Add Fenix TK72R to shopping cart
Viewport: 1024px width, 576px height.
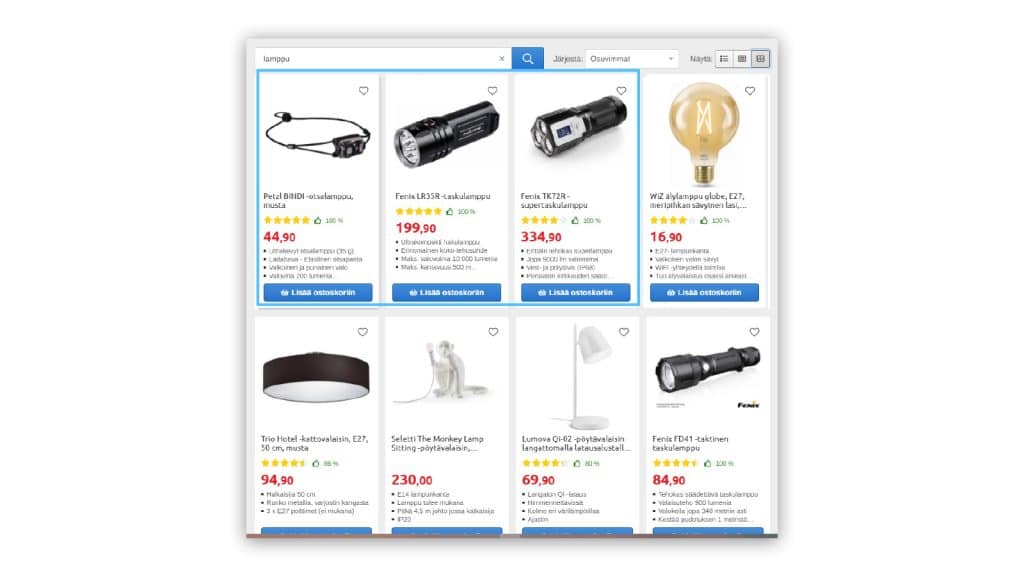[x=575, y=293]
